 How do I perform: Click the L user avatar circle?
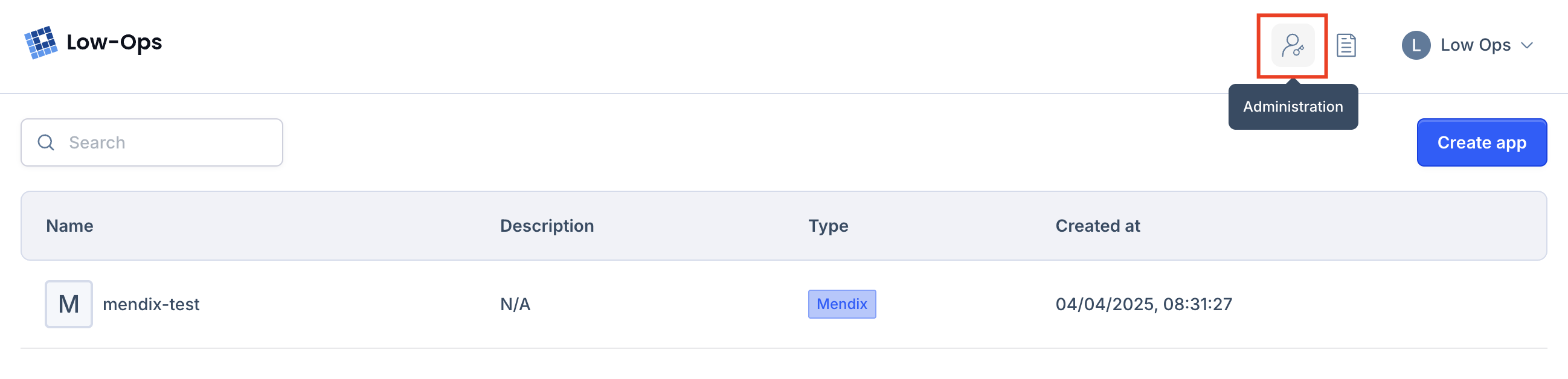(1416, 45)
